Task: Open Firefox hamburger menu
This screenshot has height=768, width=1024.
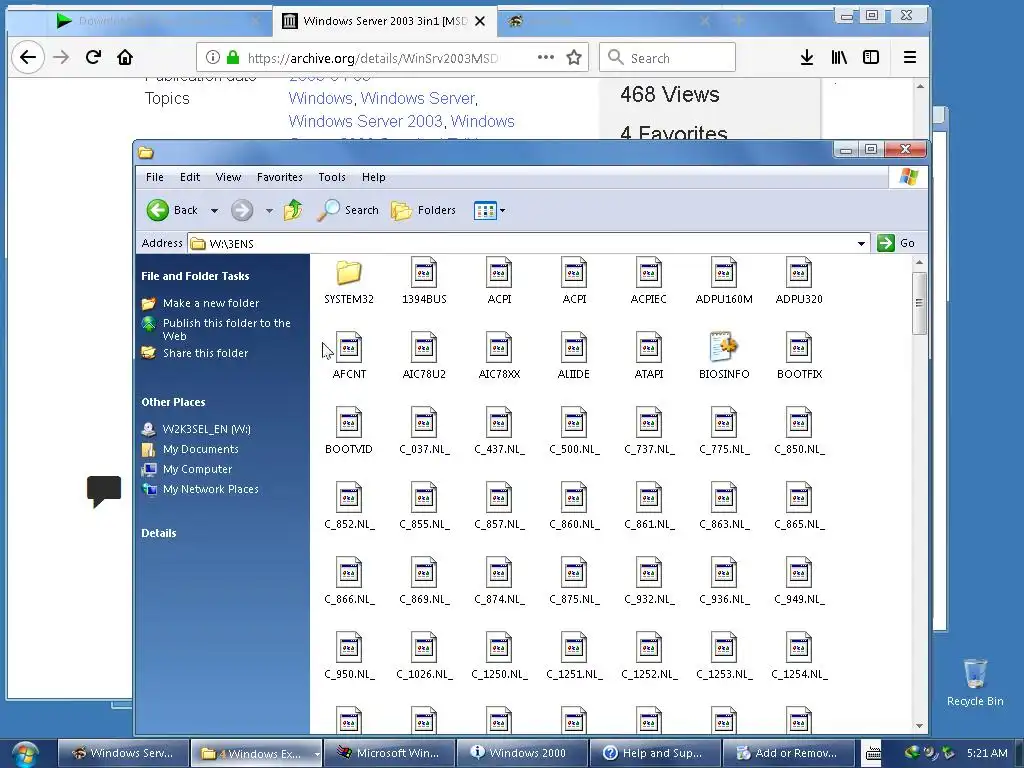Action: point(910,57)
